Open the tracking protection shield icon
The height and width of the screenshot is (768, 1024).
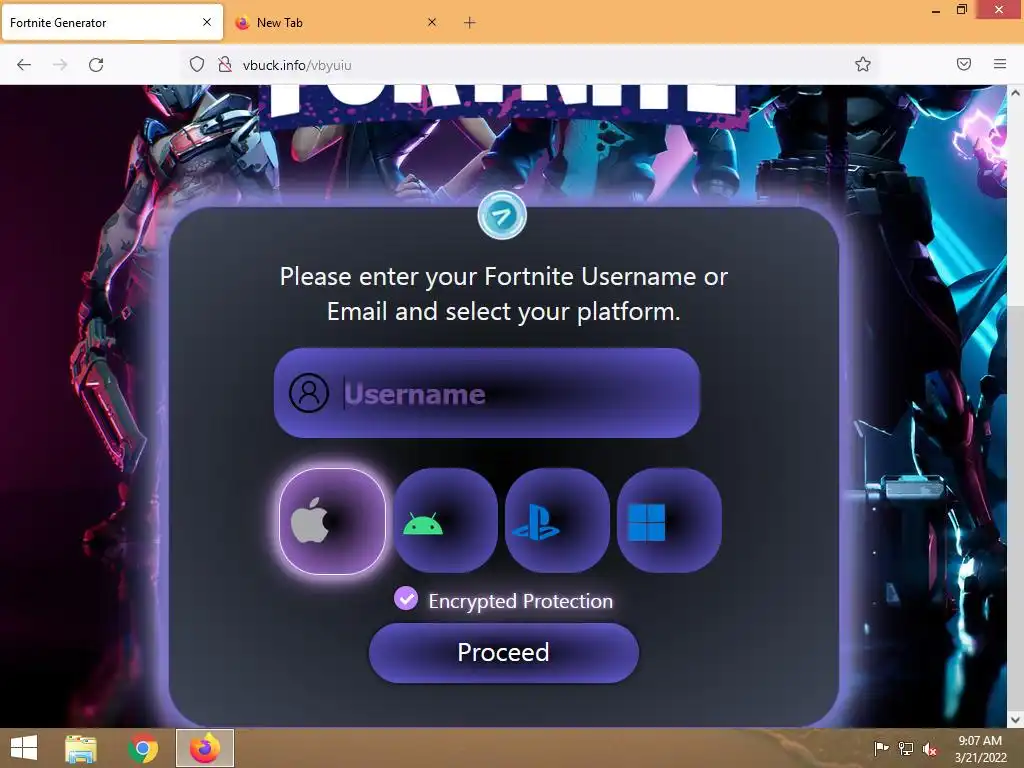pos(197,65)
